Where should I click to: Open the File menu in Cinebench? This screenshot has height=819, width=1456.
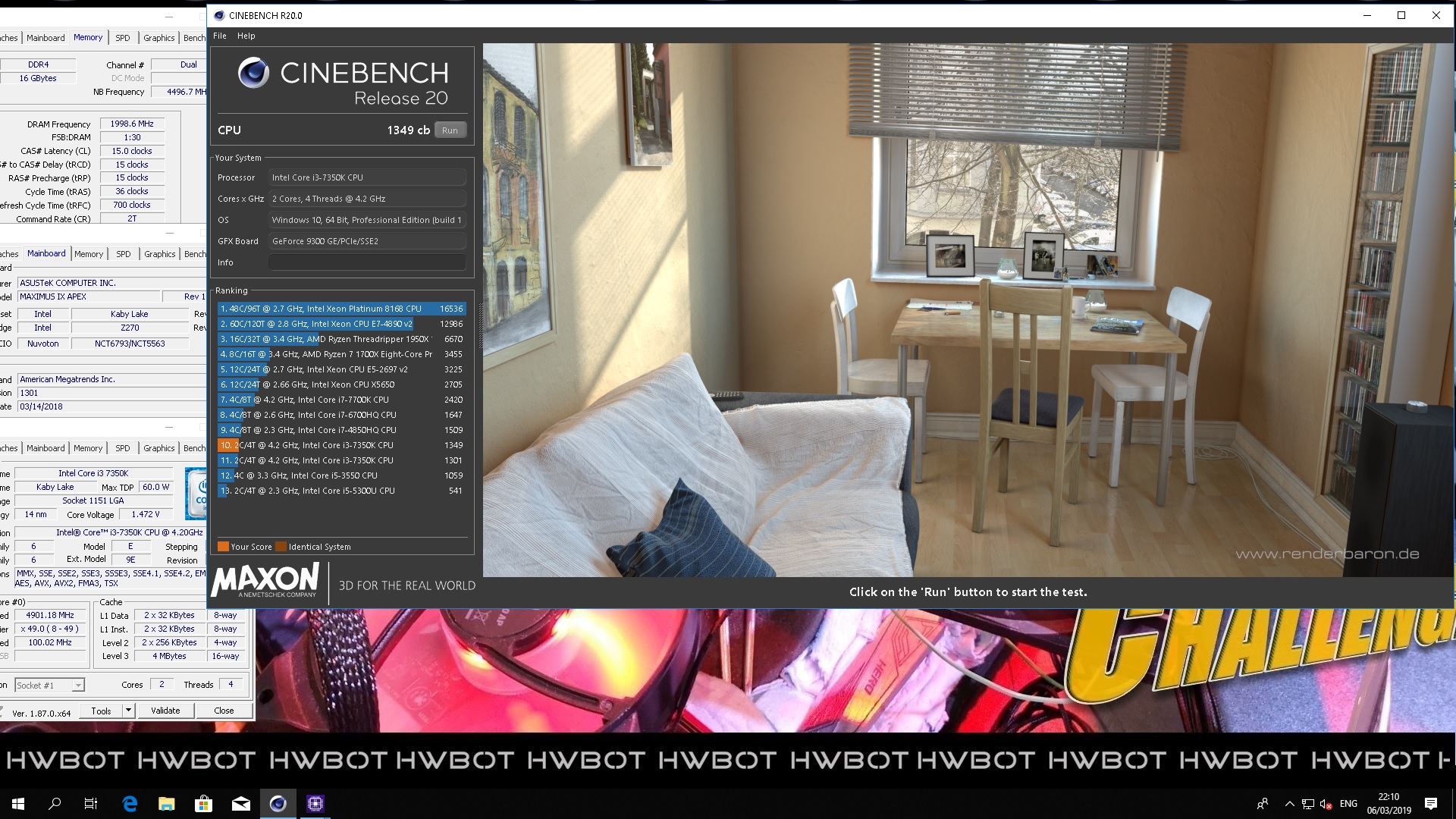(220, 36)
